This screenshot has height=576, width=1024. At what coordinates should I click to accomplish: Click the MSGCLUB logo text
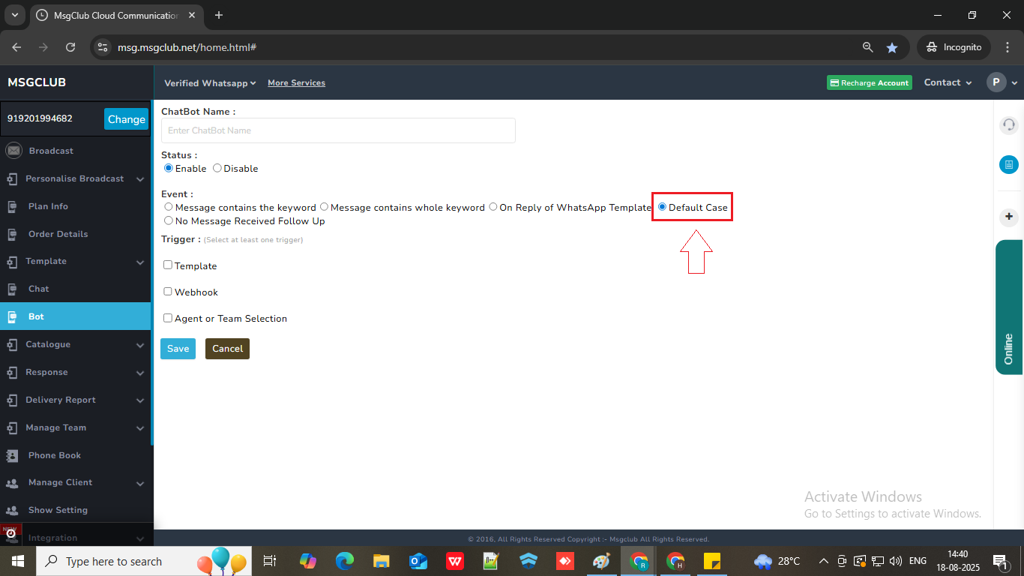37,82
